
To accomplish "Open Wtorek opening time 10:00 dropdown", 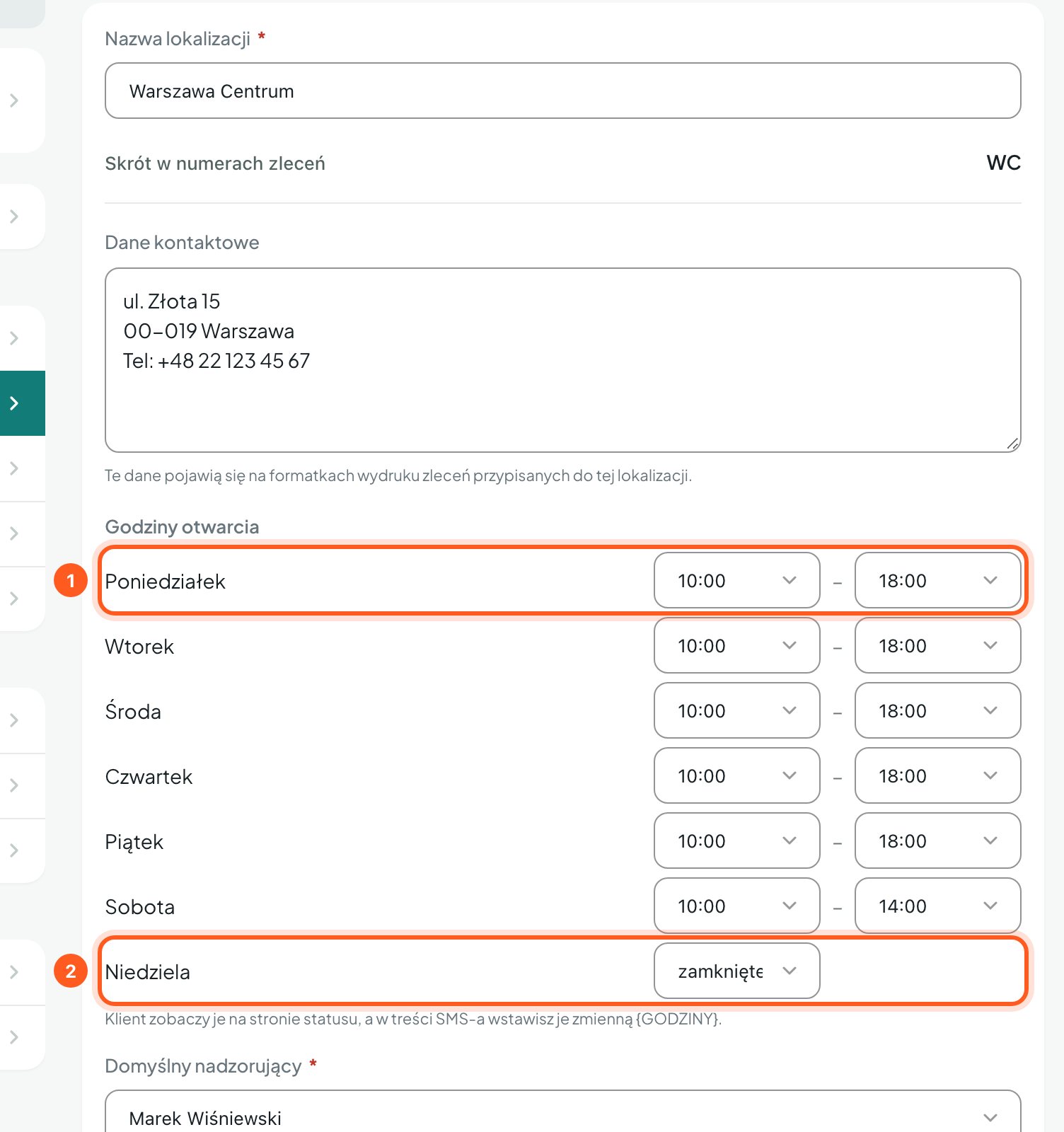I will tap(736, 645).
